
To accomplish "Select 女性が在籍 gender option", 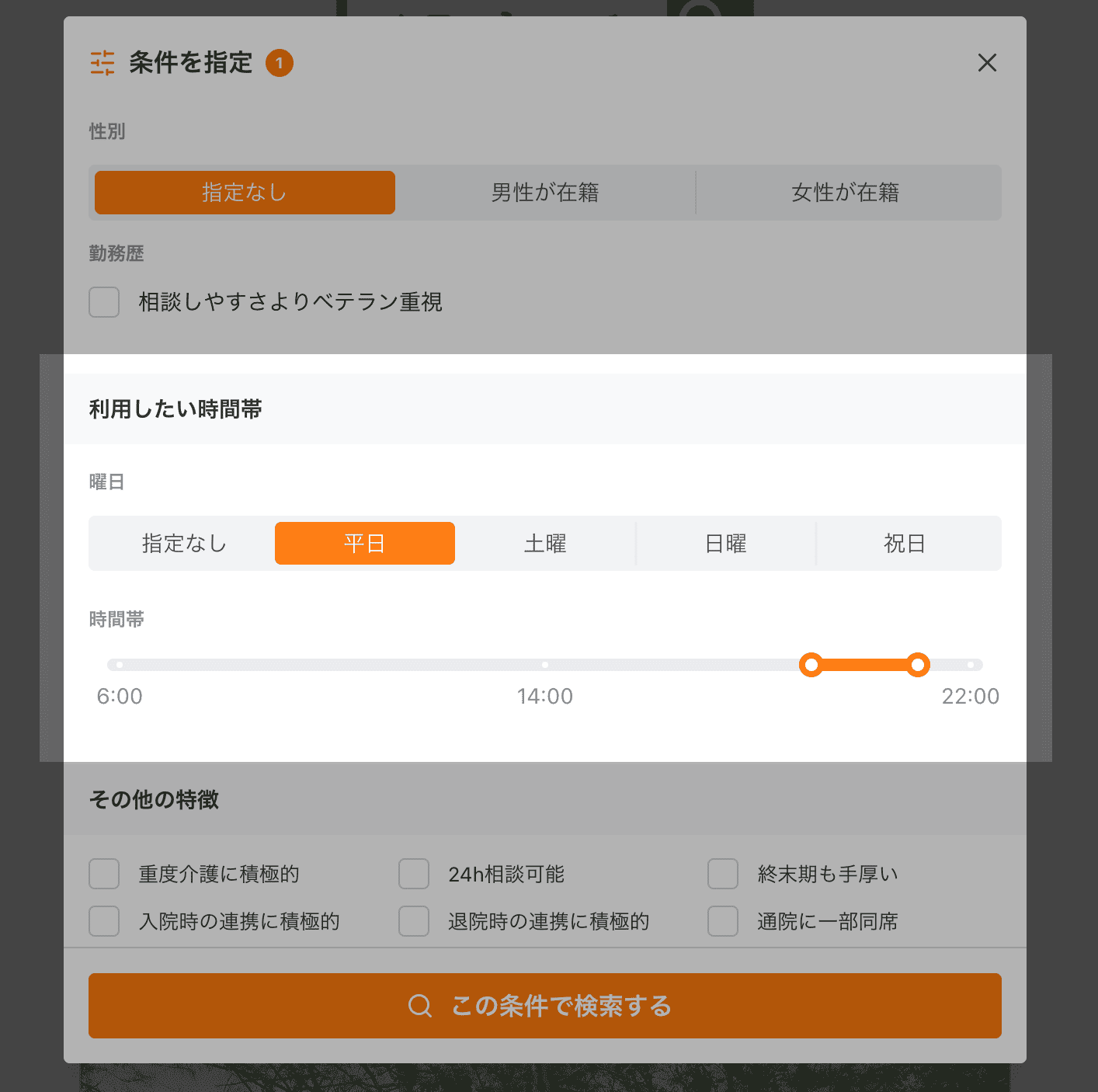I will pos(846,193).
